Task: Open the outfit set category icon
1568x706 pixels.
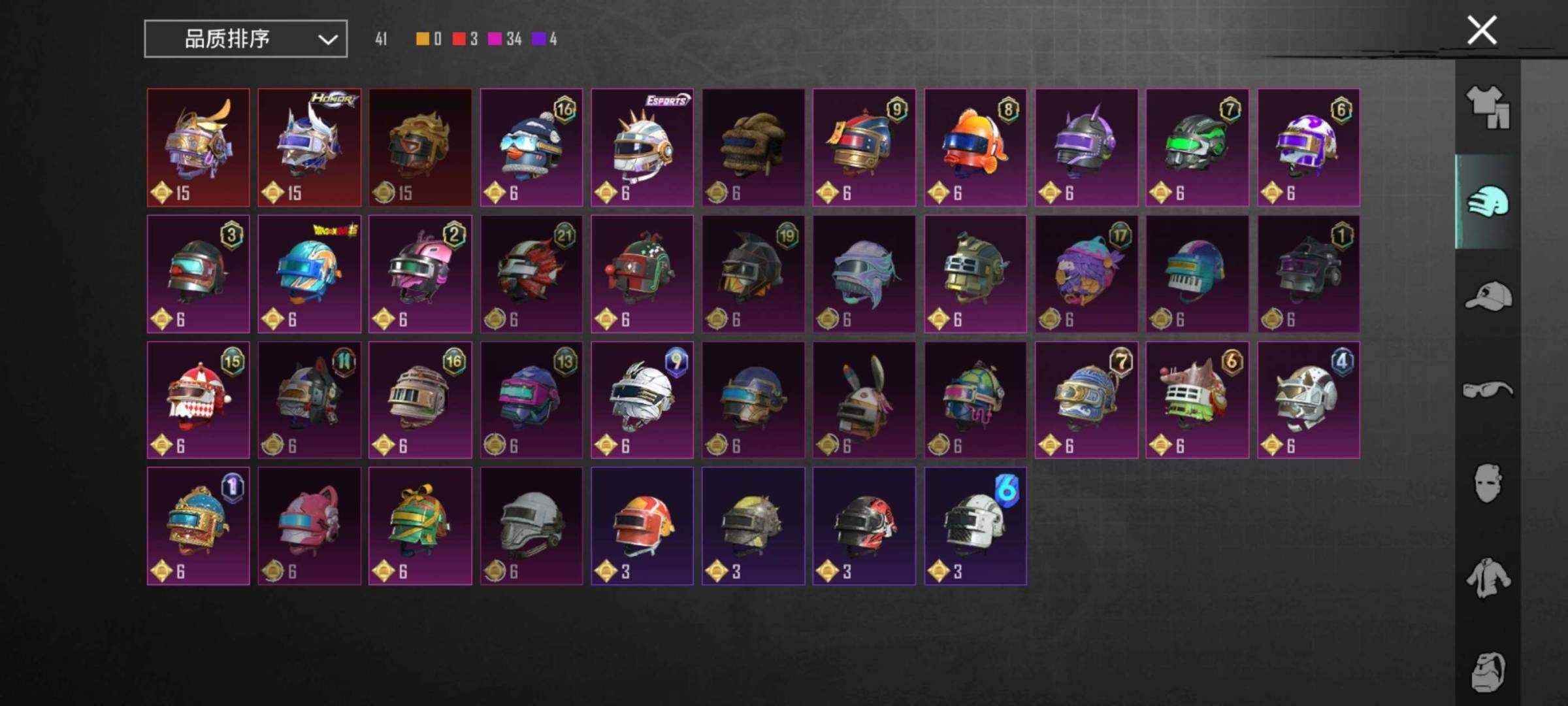Action: [1488, 107]
